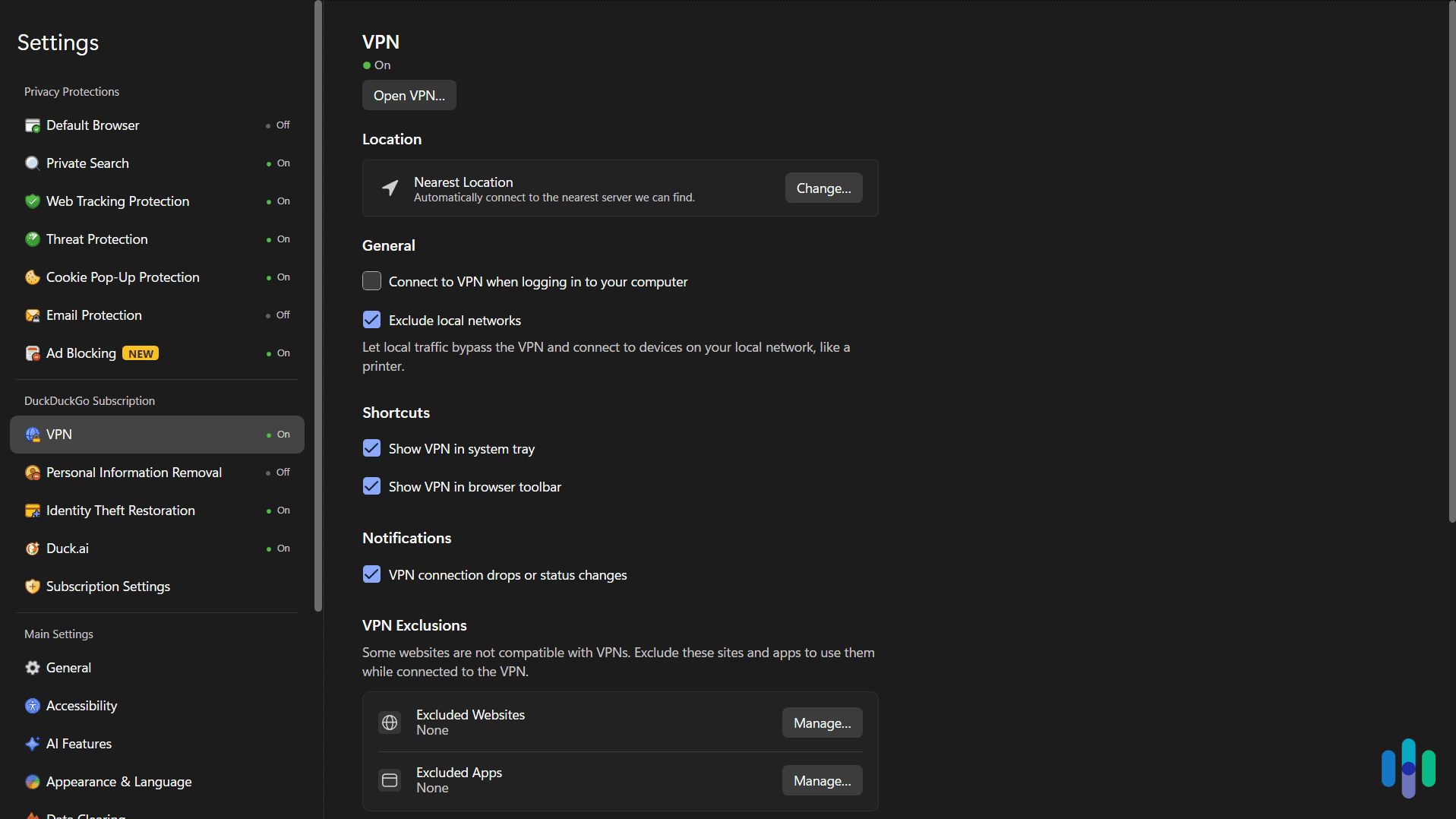Open Appearance & Language settings

click(x=157, y=782)
